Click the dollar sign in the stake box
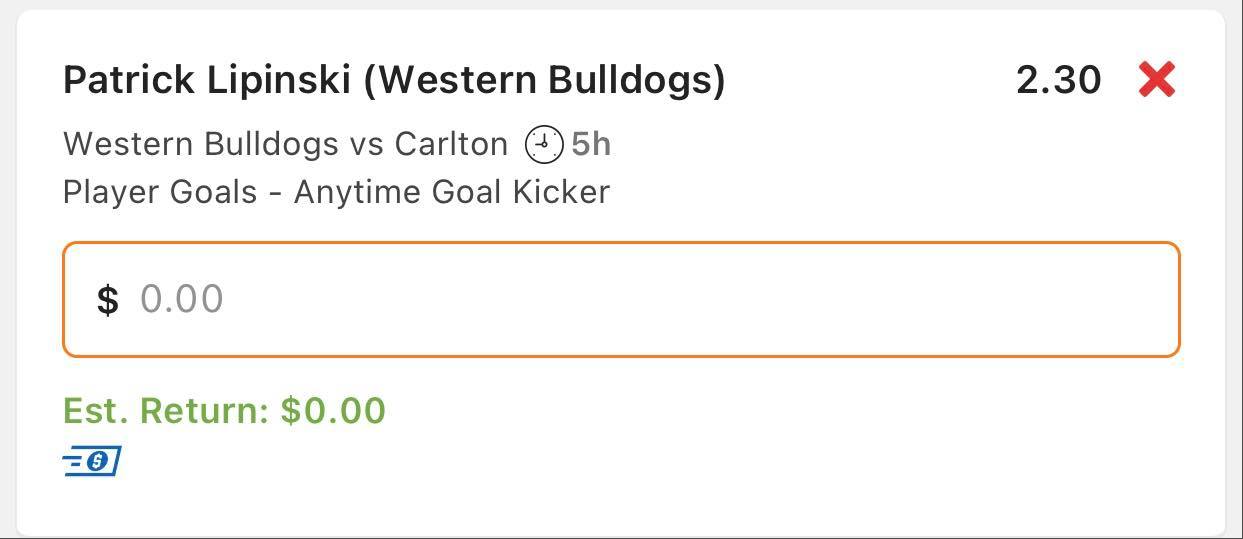Screen dimensions: 1243x539 coord(107,299)
